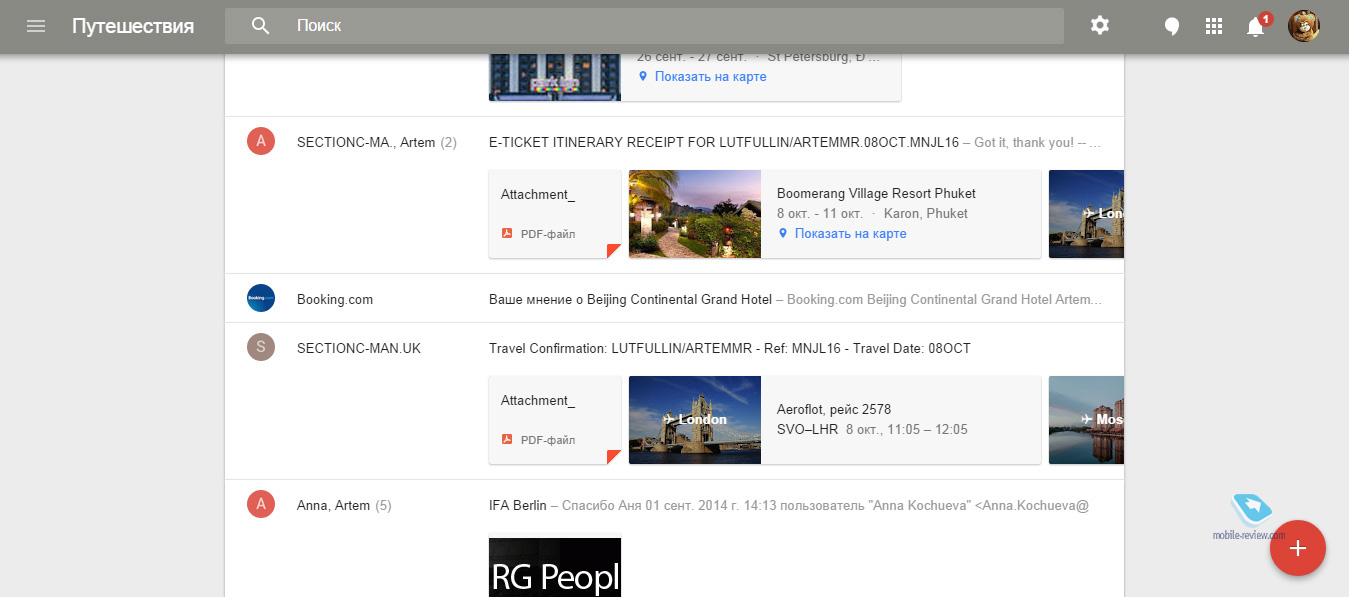Open the "IFA Berlin" conversation subject

coord(518,506)
